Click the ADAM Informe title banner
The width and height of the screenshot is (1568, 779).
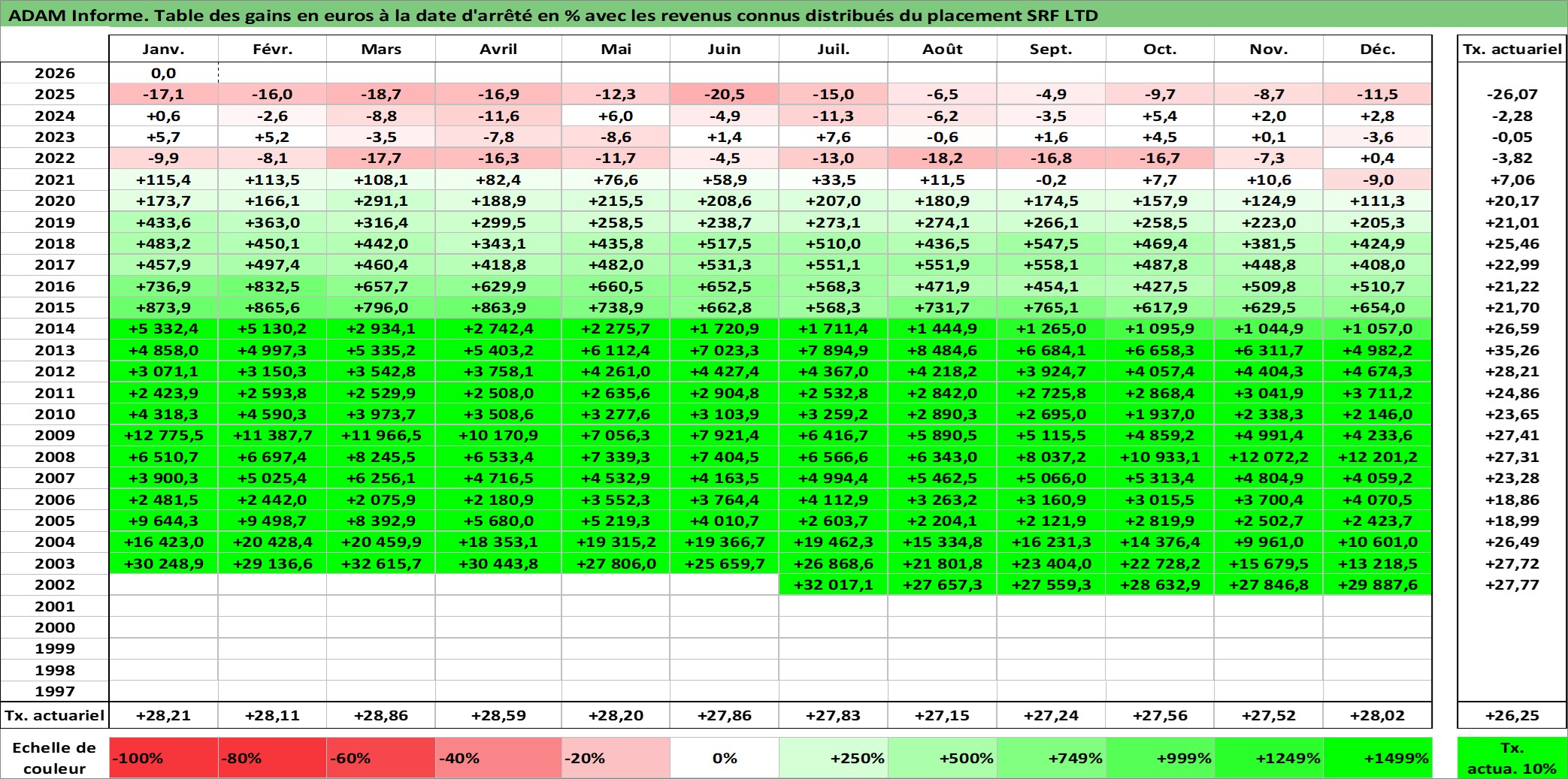coord(784,15)
